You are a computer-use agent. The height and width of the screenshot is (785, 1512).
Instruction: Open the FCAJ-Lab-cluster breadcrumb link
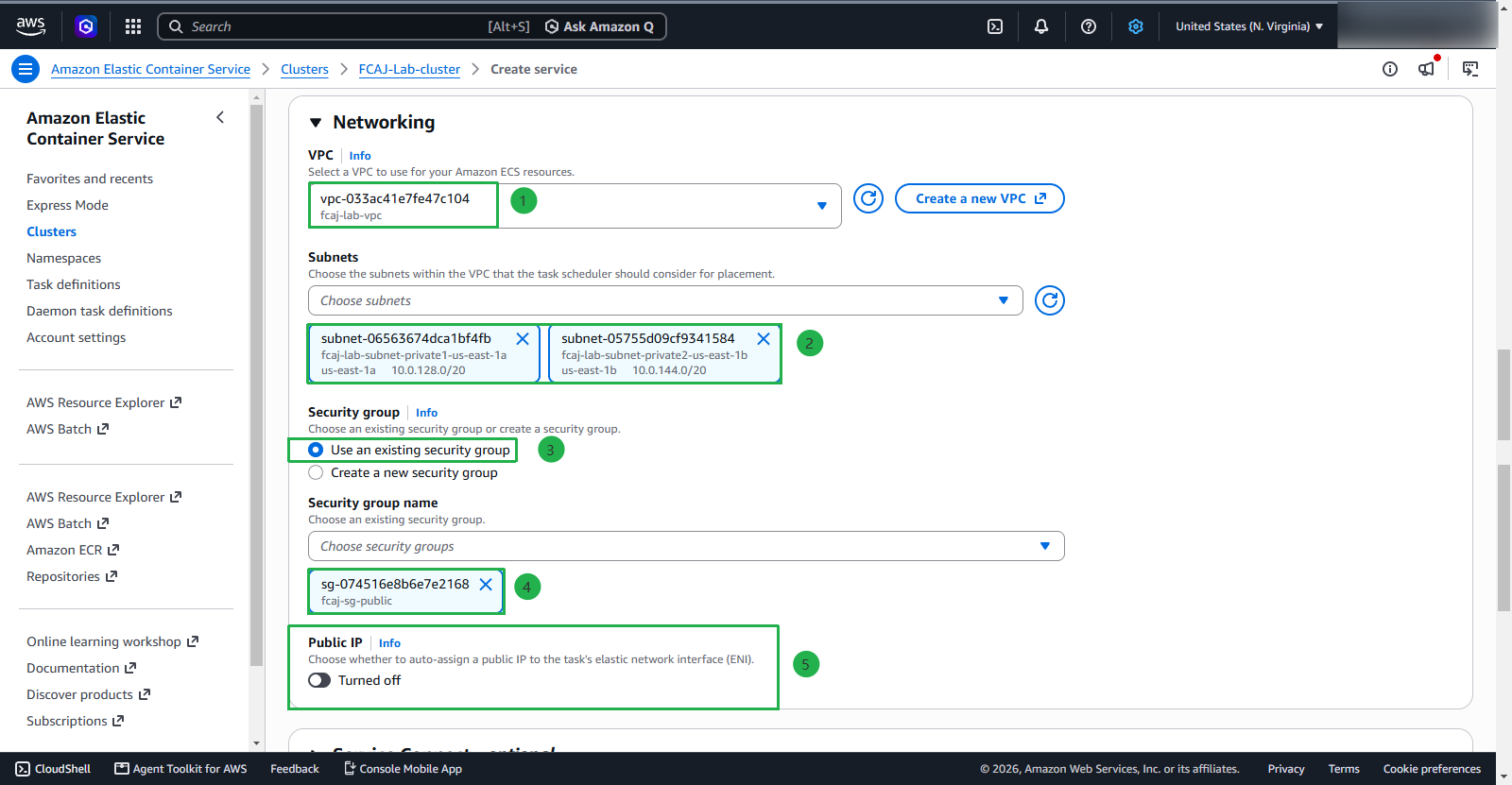(409, 69)
